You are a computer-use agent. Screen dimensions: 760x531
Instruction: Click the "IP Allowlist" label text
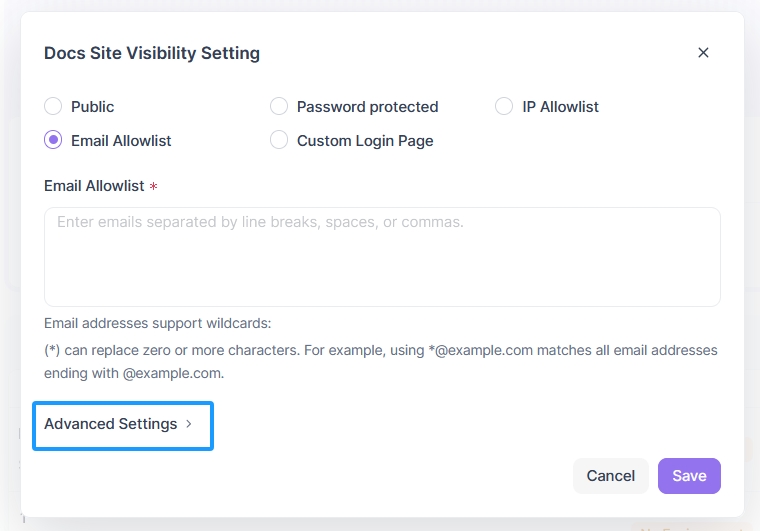560,106
